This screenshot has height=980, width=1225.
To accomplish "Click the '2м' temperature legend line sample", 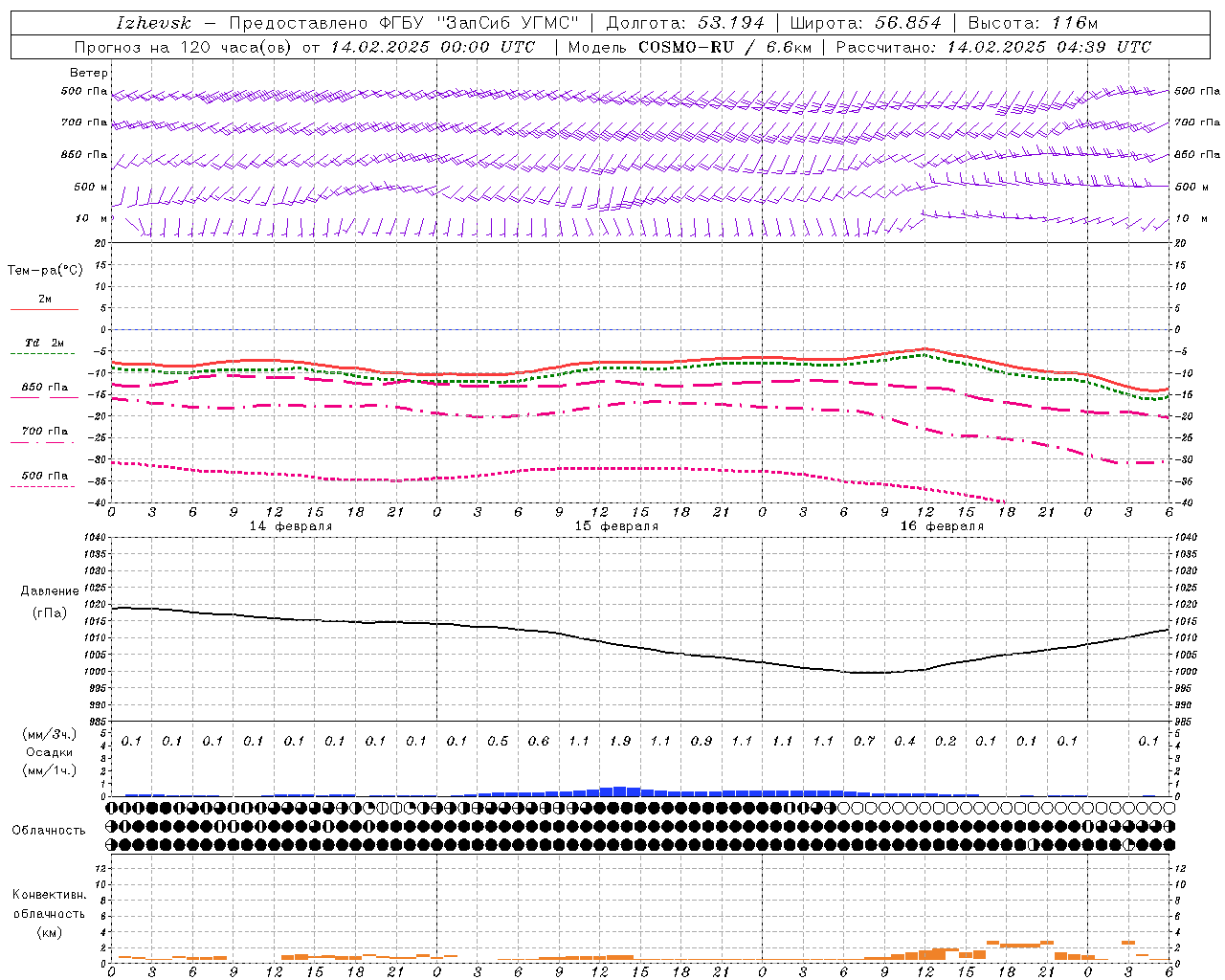I will click(44, 309).
